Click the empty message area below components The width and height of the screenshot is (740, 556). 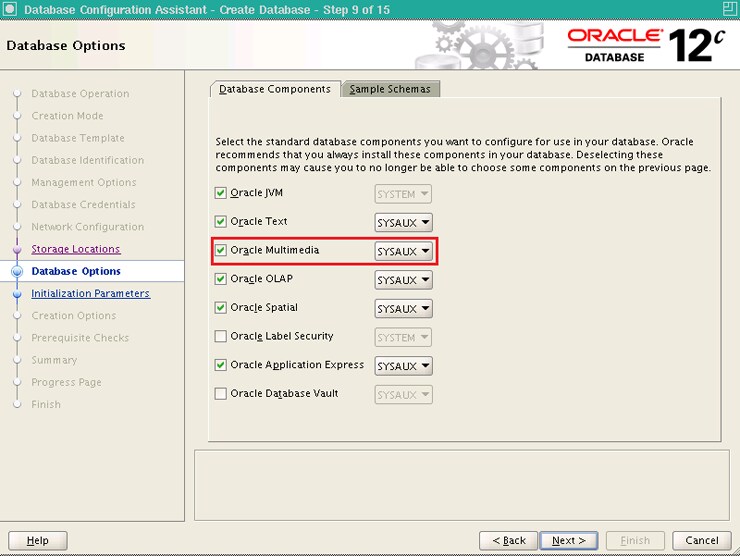[462, 485]
